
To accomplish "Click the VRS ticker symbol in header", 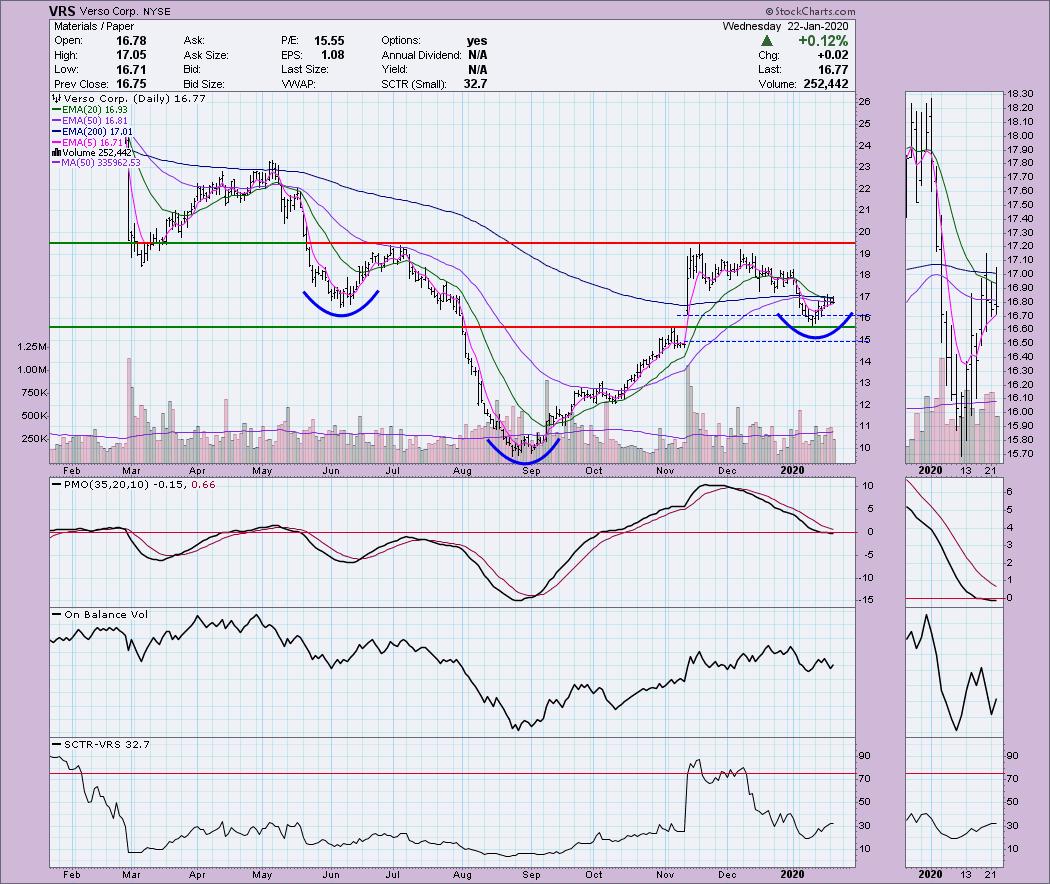I will click(x=62, y=11).
